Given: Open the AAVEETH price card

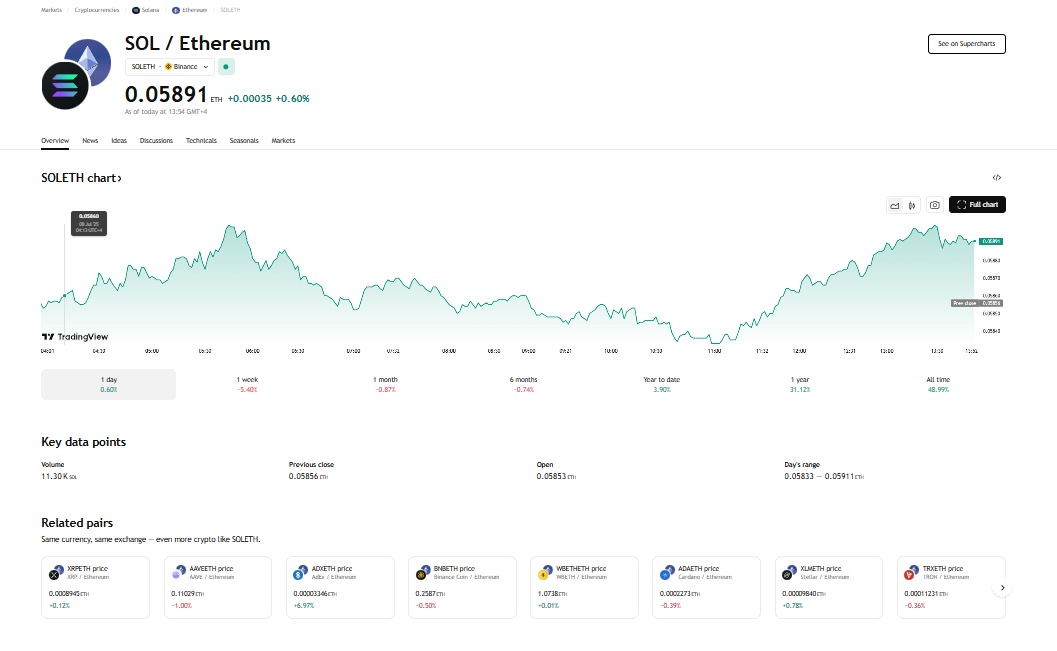Looking at the screenshot, I should coord(218,587).
